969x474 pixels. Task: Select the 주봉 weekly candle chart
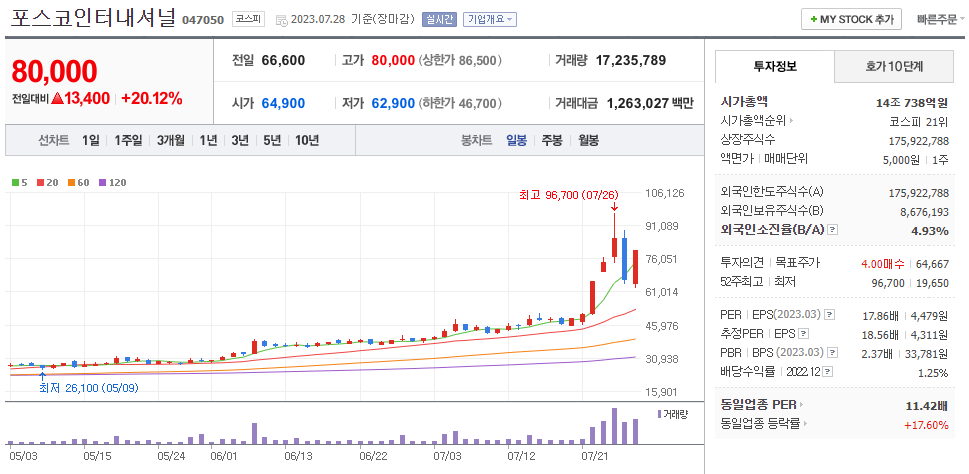coord(552,140)
